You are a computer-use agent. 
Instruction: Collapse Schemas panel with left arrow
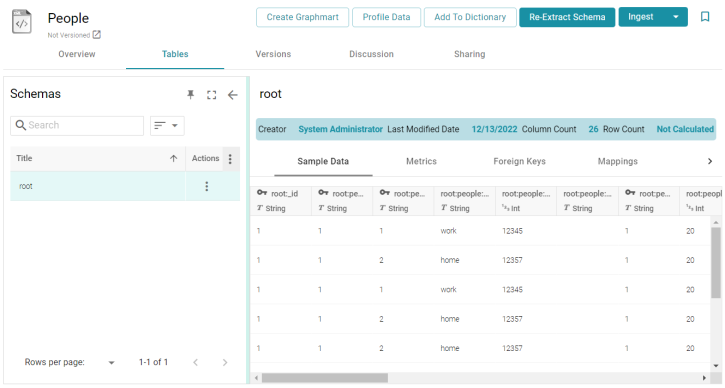pyautogui.click(x=233, y=95)
